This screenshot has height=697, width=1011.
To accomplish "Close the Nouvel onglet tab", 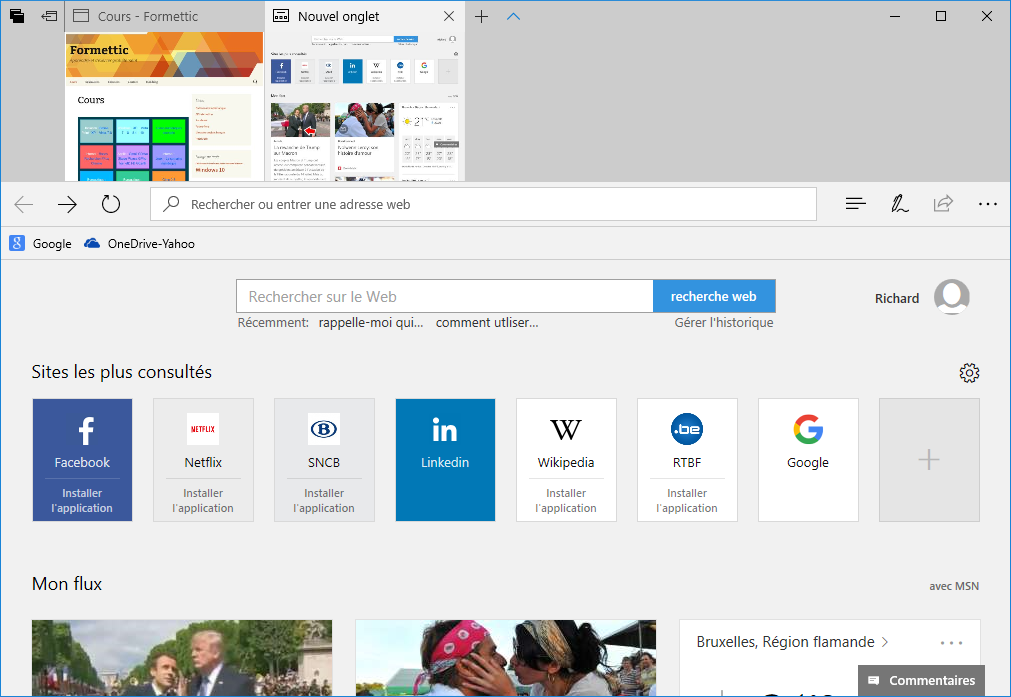I will (x=449, y=16).
